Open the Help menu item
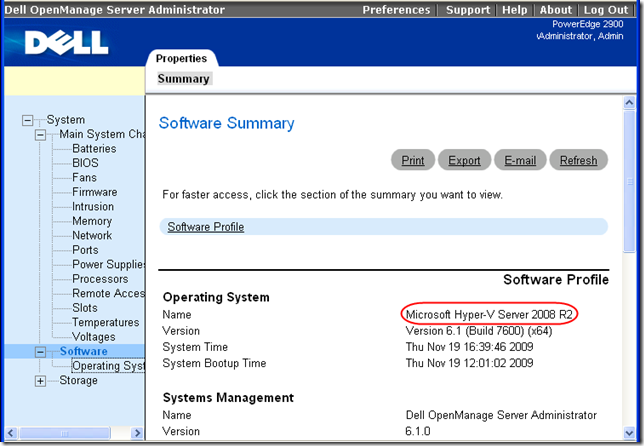644x446 pixels. pos(515,9)
